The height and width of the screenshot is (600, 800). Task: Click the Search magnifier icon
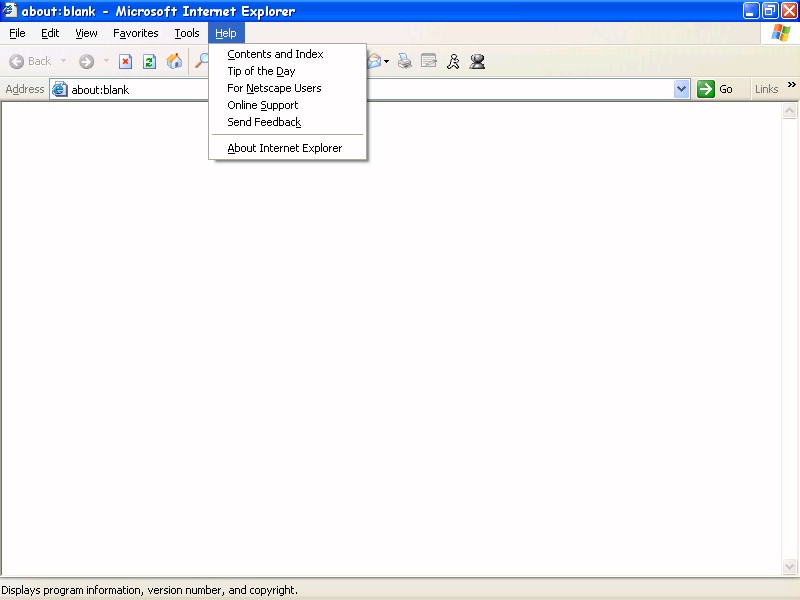pos(202,61)
